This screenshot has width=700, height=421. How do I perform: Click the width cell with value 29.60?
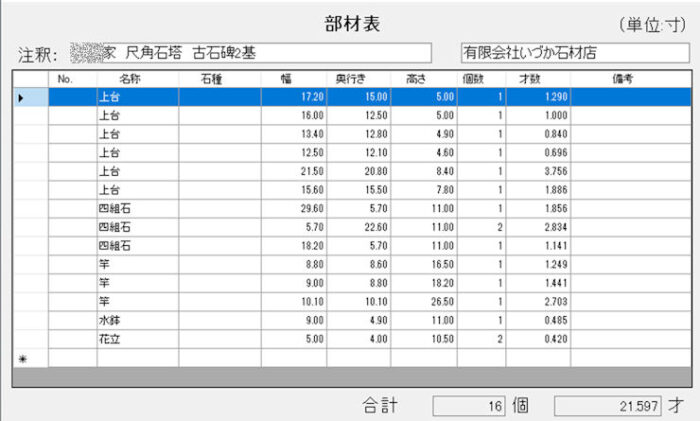(294, 208)
